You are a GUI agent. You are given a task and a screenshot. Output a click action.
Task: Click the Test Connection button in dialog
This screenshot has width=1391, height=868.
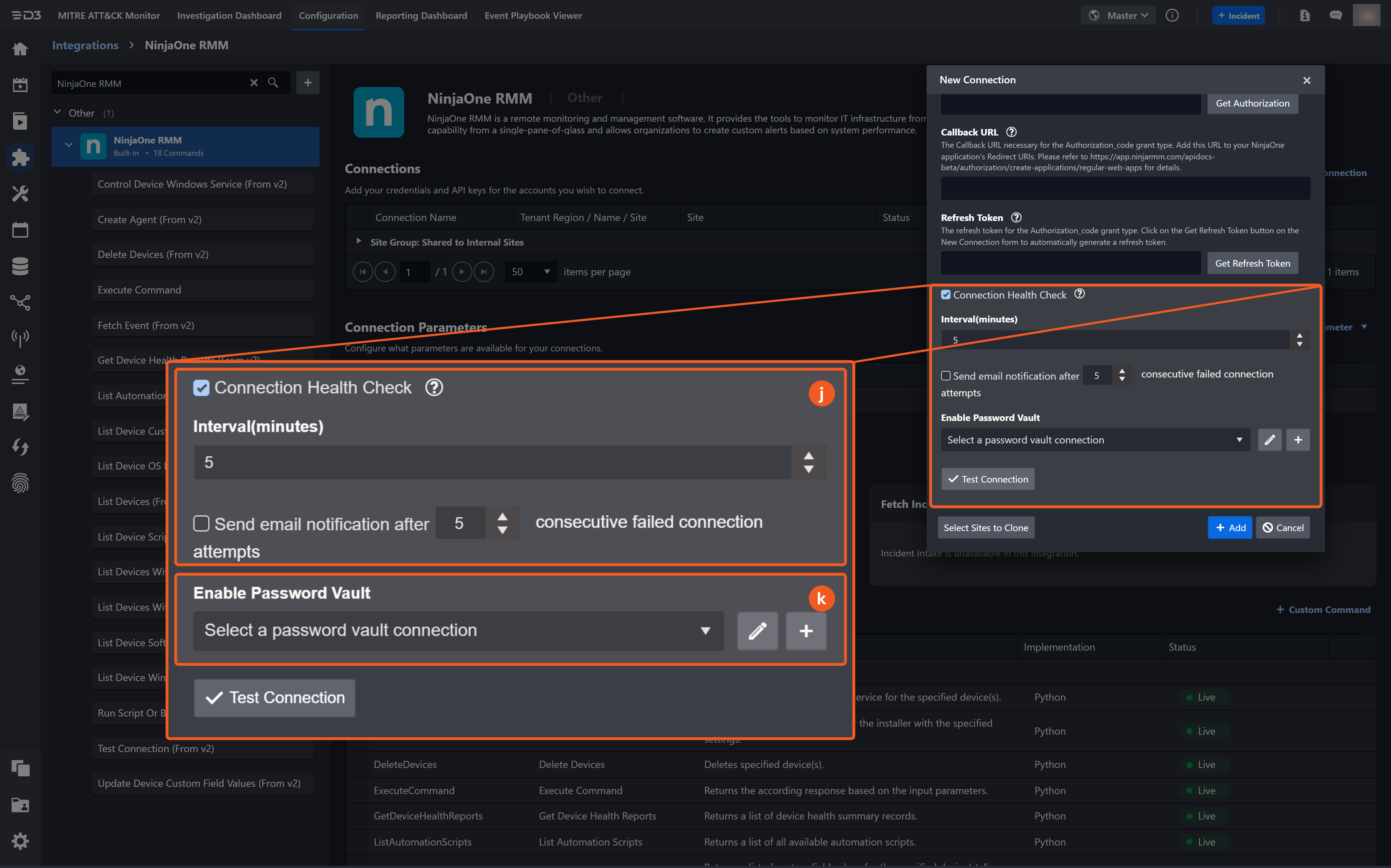[987, 479]
